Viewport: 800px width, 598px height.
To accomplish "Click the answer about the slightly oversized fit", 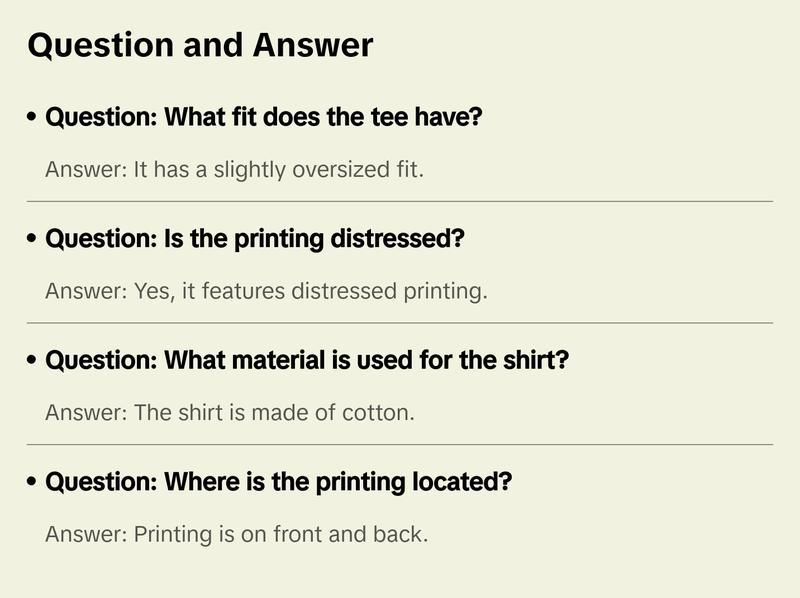I will [x=235, y=170].
